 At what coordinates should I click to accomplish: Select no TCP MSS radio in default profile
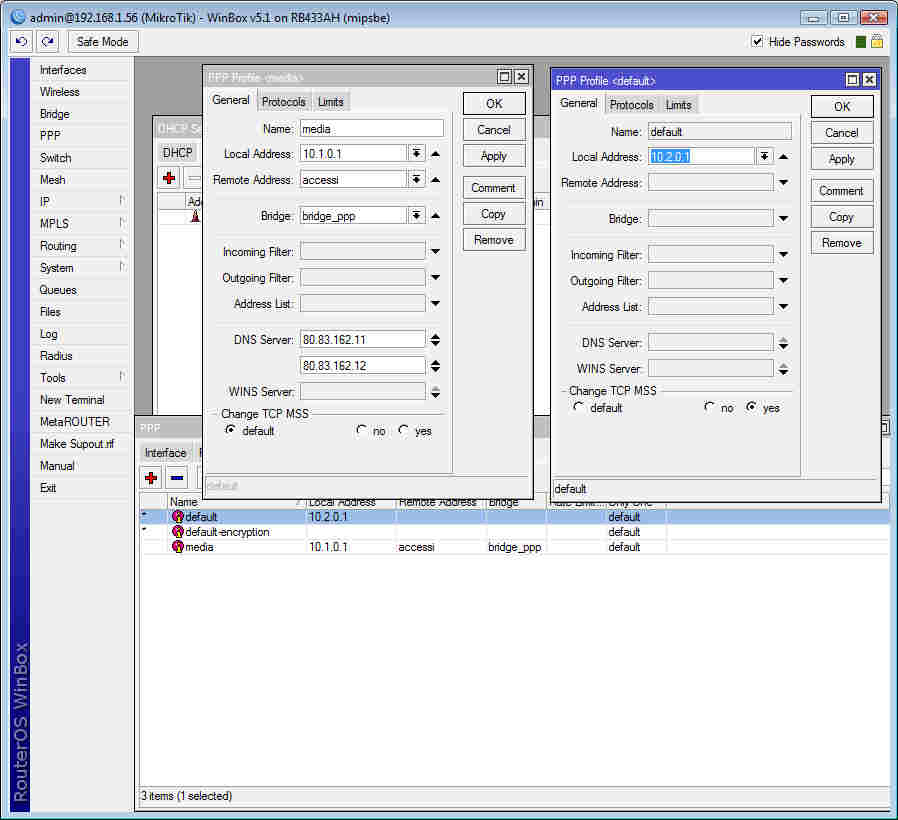(x=709, y=407)
